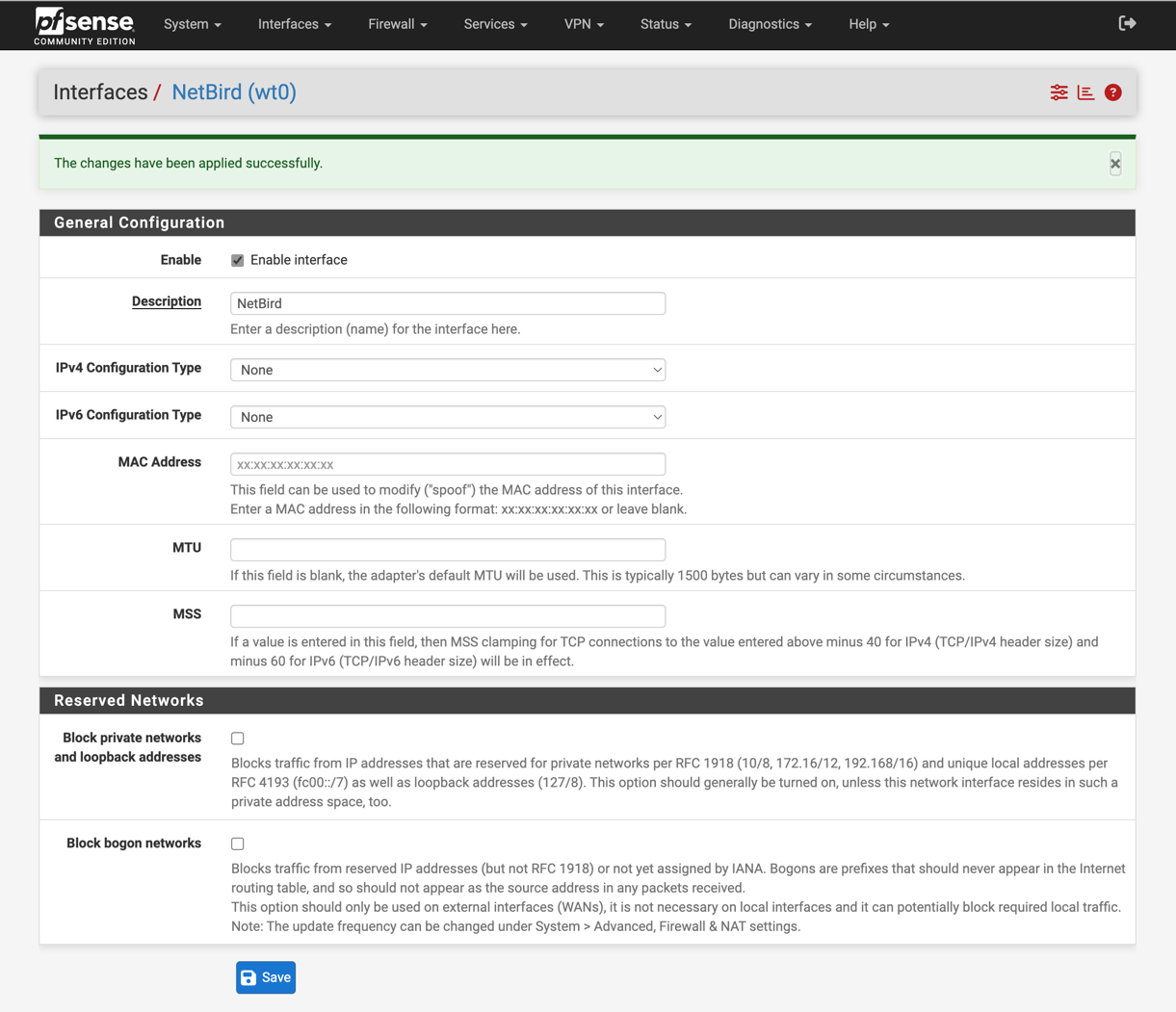Open the Firewall menu
Image resolution: width=1176 pixels, height=1012 pixels.
click(397, 24)
